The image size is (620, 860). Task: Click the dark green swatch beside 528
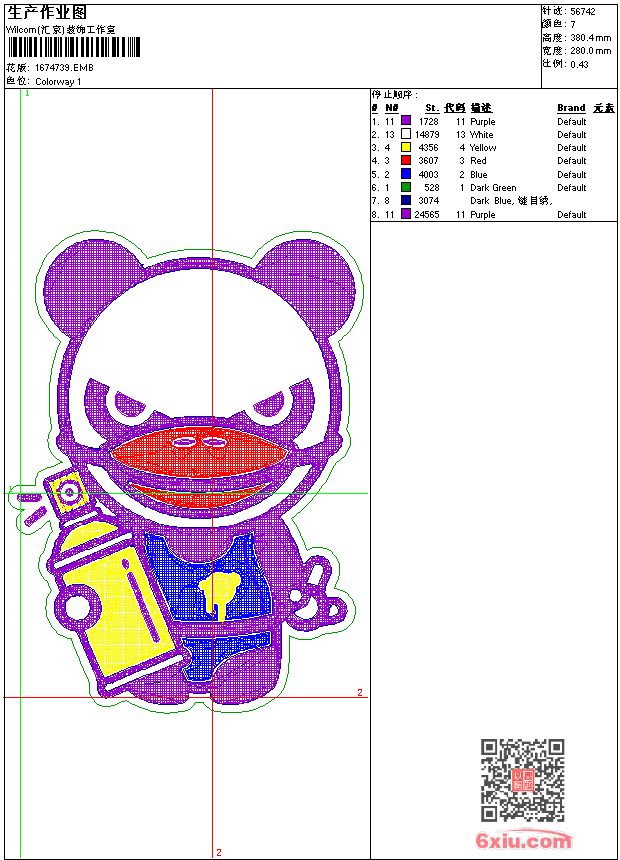(406, 187)
